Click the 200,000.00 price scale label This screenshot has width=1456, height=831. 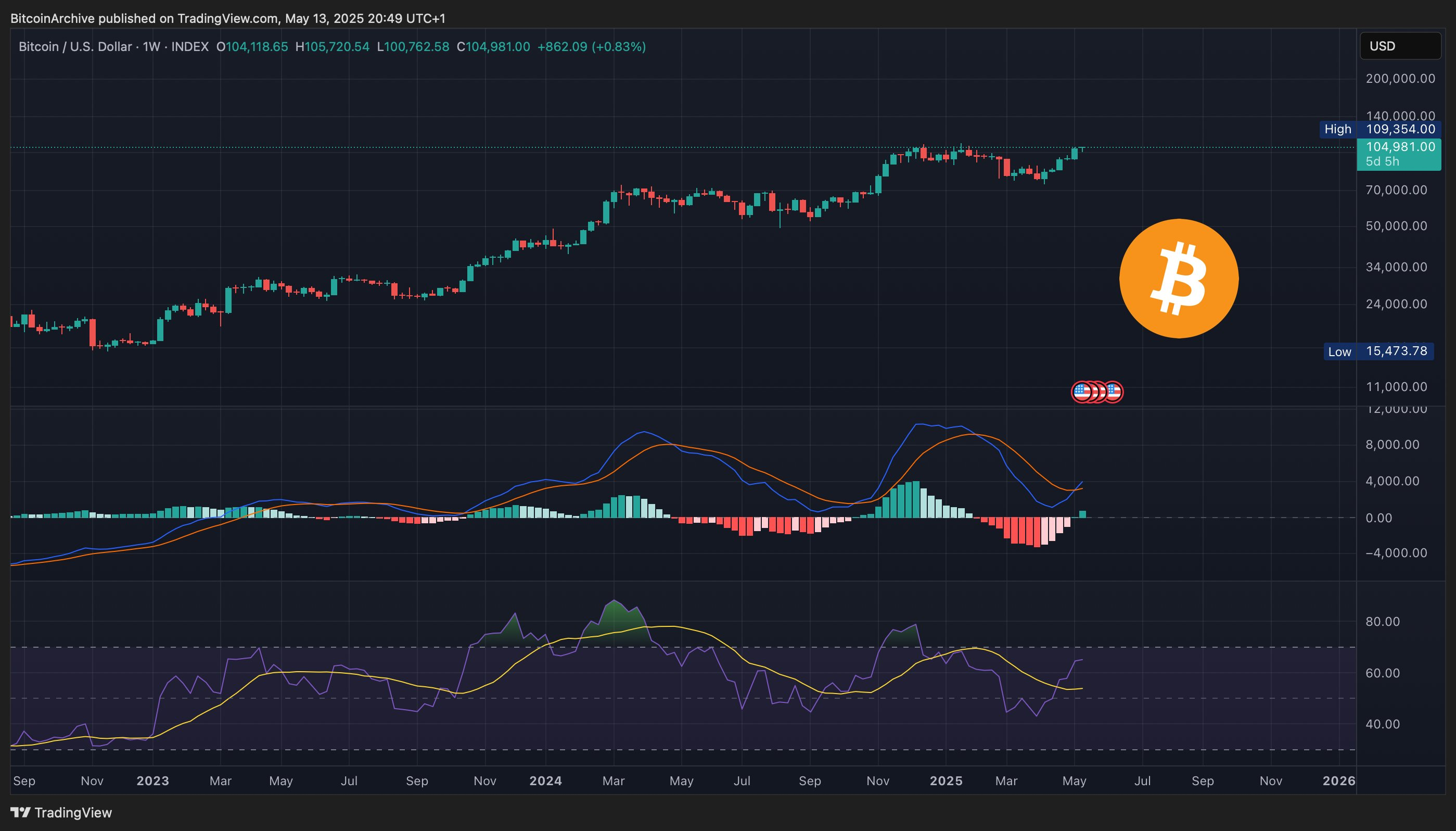click(x=1400, y=79)
